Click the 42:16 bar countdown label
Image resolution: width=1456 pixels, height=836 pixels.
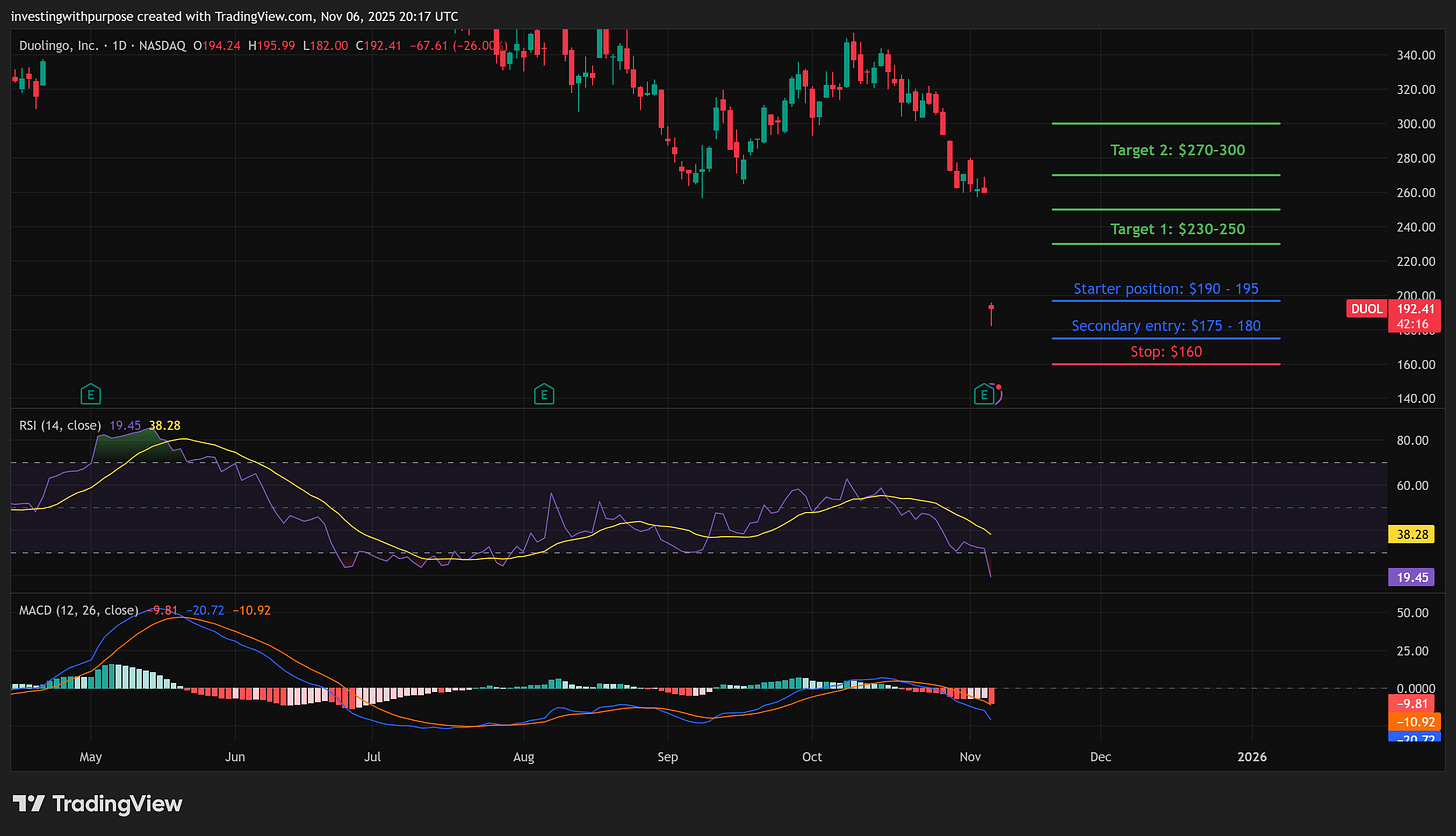(1415, 324)
